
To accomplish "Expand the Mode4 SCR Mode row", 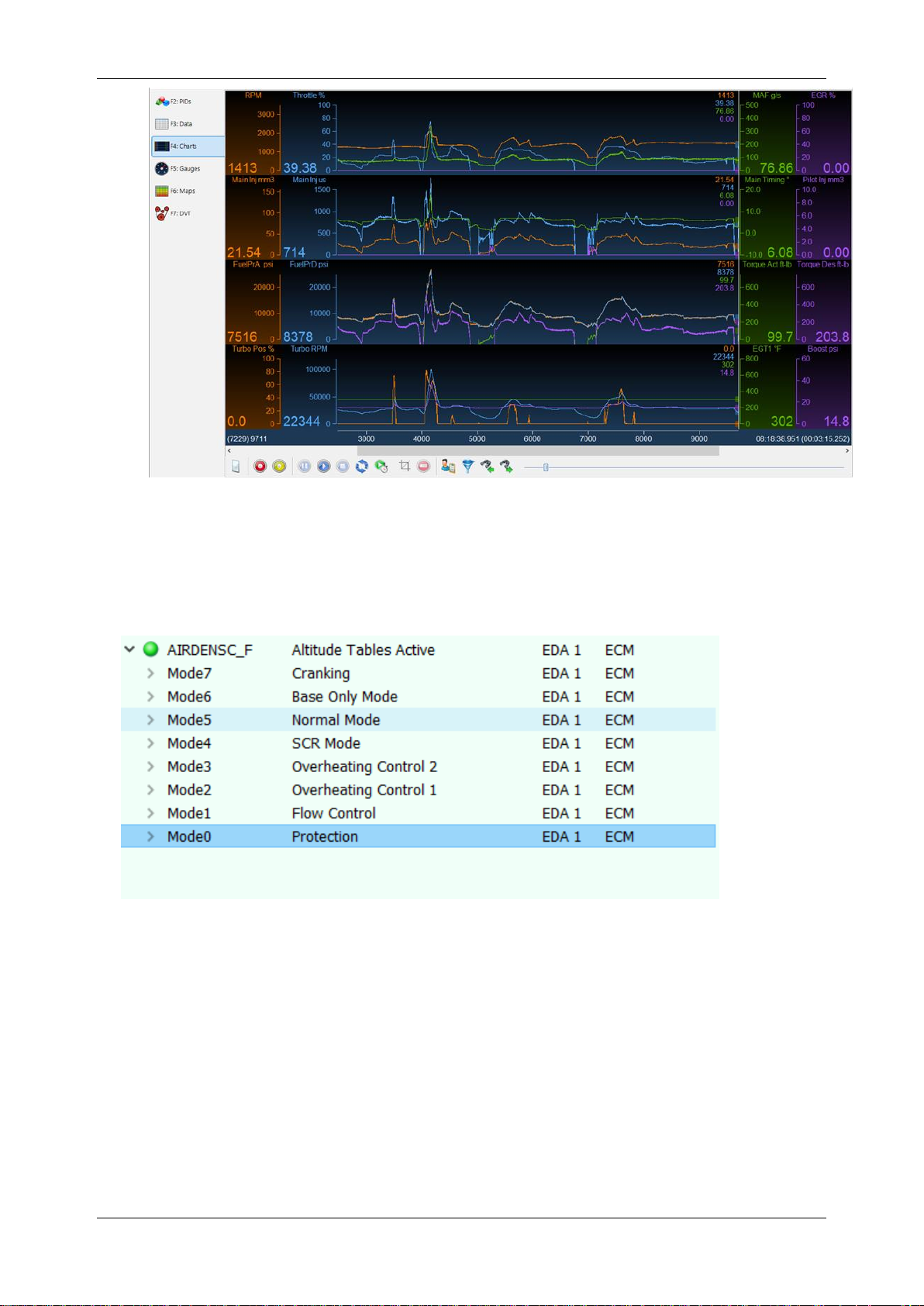I will click(150, 743).
